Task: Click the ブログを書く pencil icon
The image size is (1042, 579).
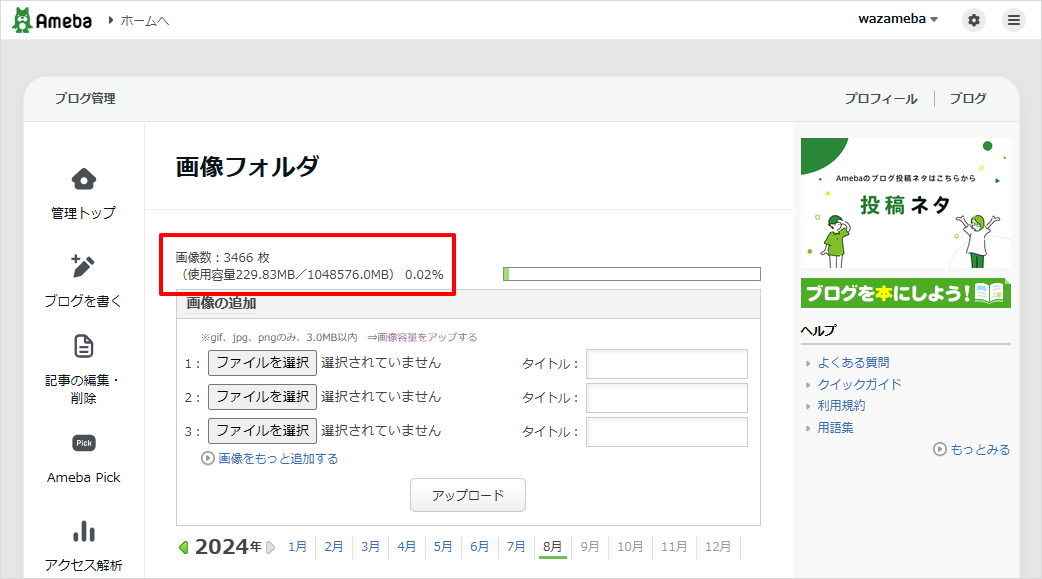Action: (83, 266)
